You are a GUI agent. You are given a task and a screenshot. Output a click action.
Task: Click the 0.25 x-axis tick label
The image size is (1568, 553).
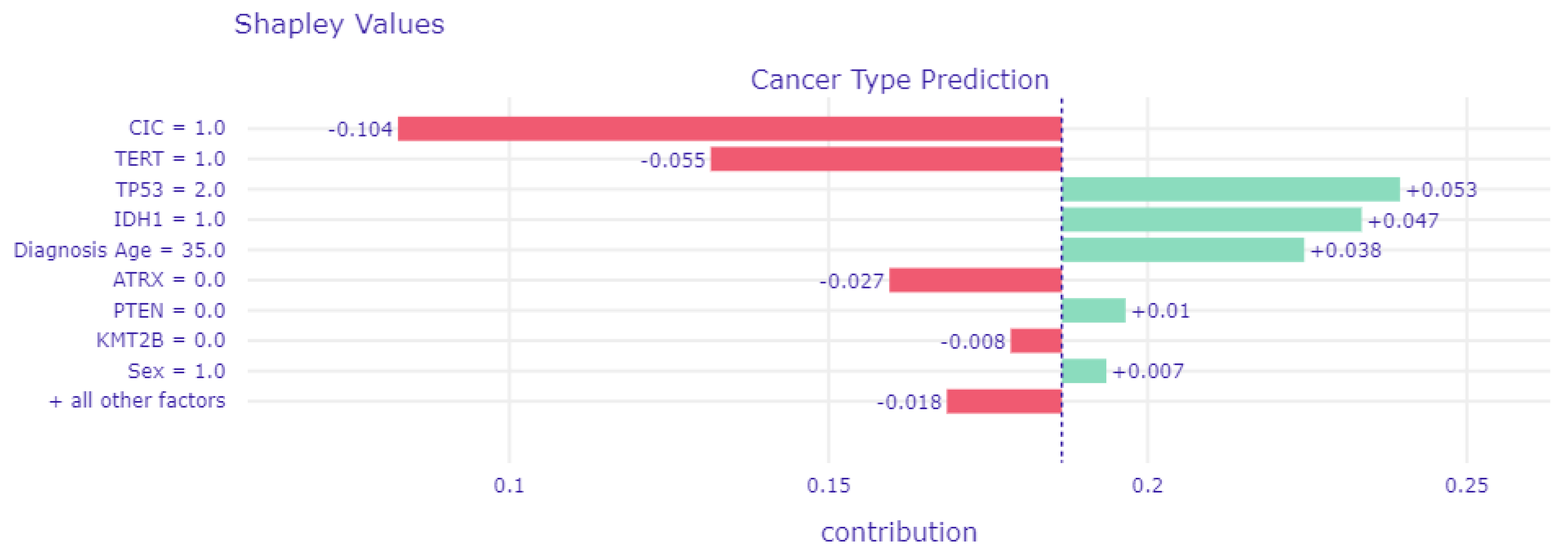point(1466,485)
